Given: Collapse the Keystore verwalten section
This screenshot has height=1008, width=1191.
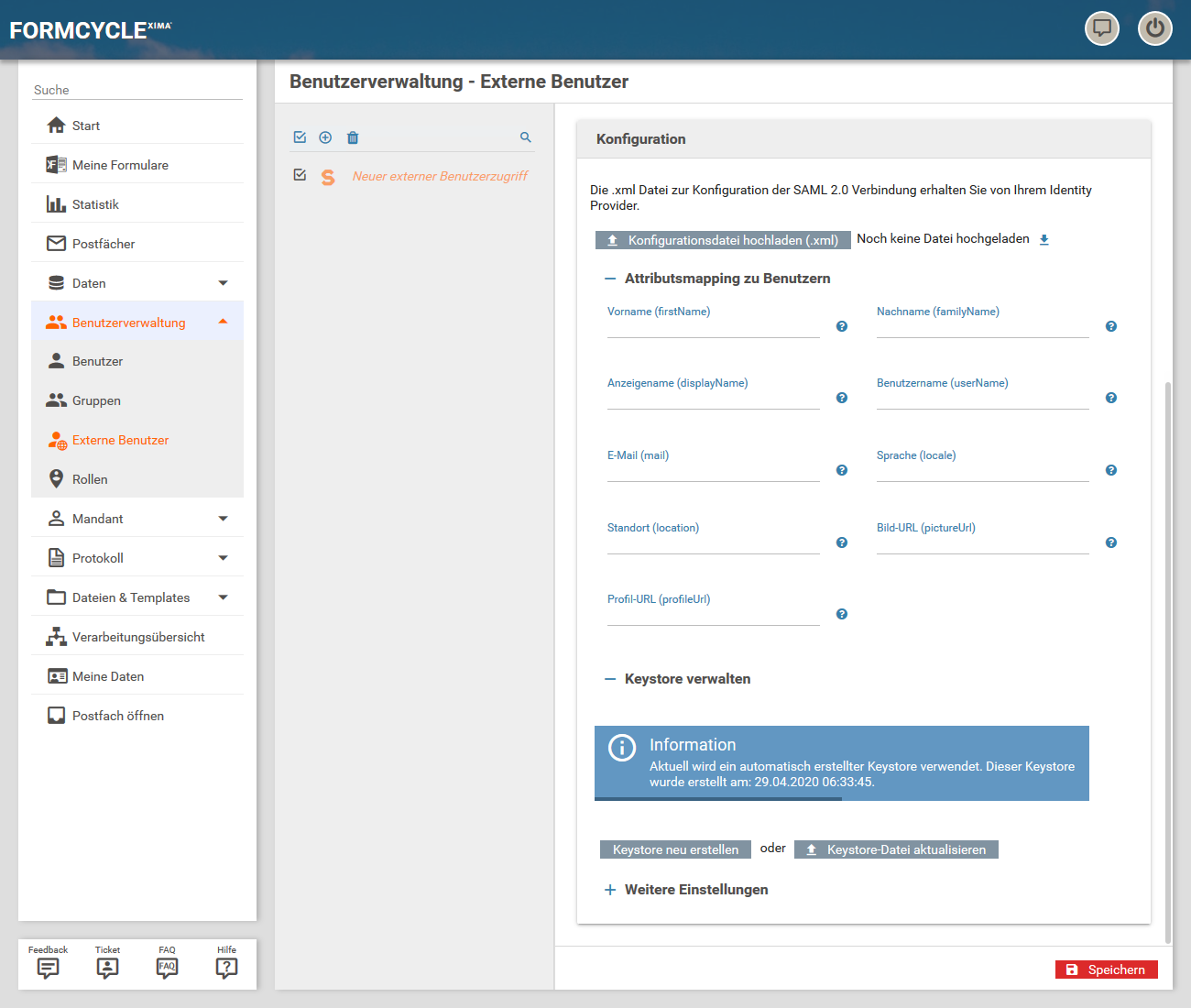Looking at the screenshot, I should 610,679.
